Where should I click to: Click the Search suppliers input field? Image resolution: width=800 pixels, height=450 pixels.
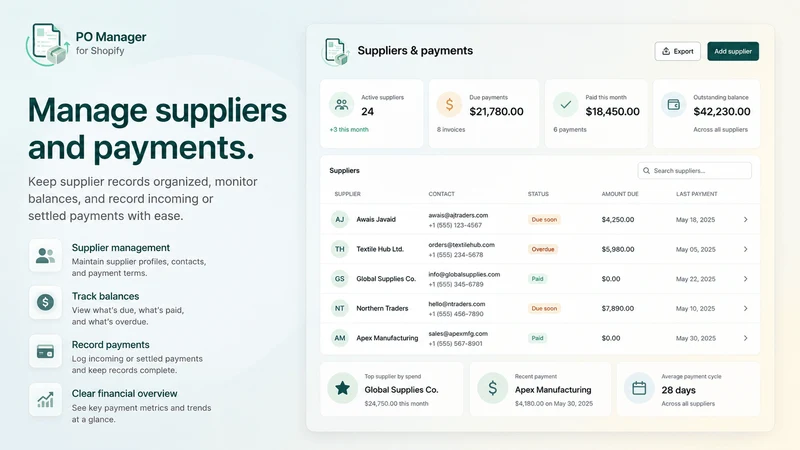point(694,170)
